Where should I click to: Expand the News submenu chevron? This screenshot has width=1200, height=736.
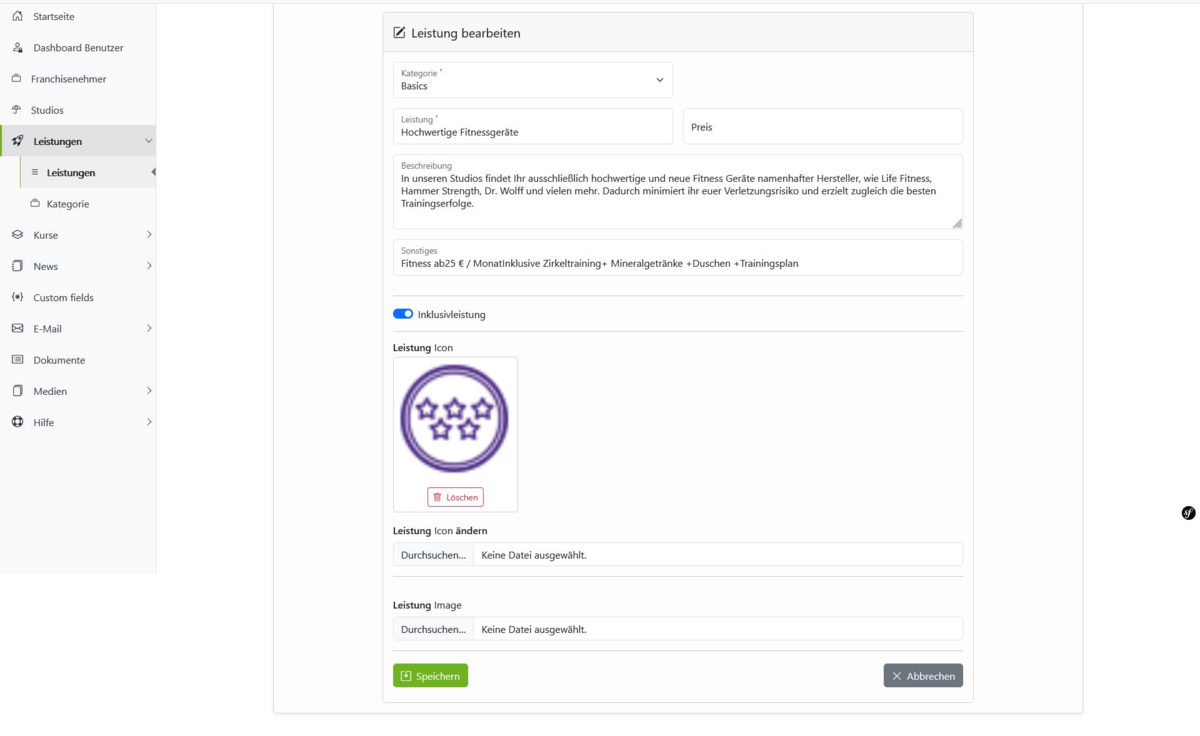149,266
